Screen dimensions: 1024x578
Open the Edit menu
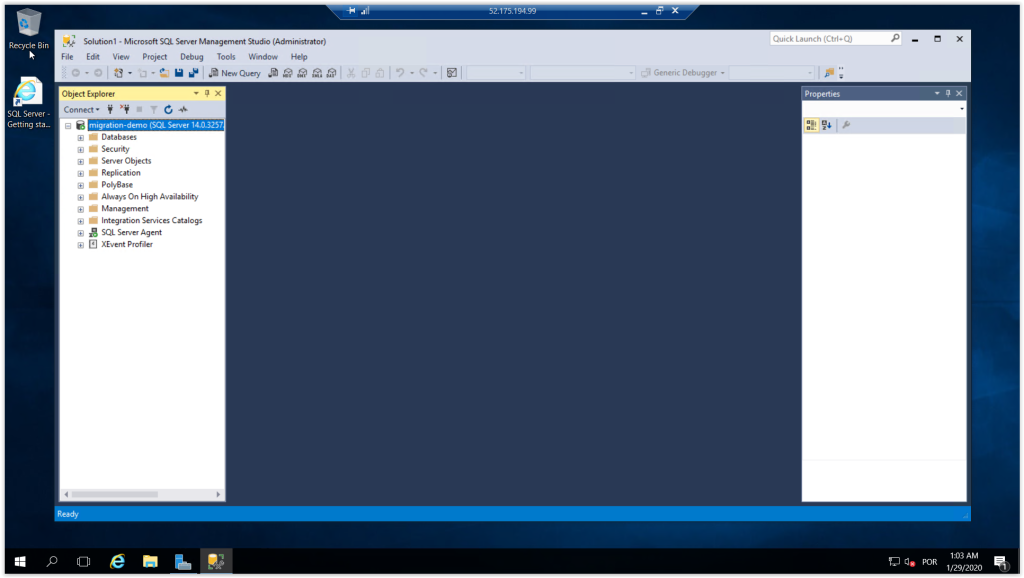tap(93, 57)
